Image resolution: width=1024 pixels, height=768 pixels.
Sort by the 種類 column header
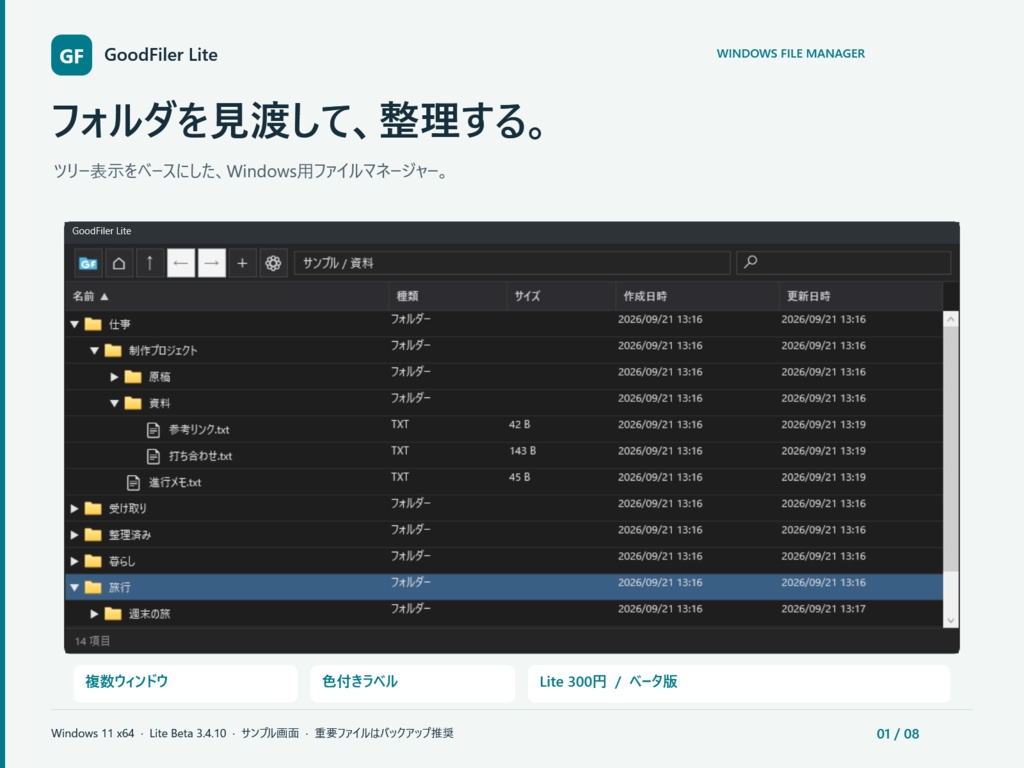447,296
